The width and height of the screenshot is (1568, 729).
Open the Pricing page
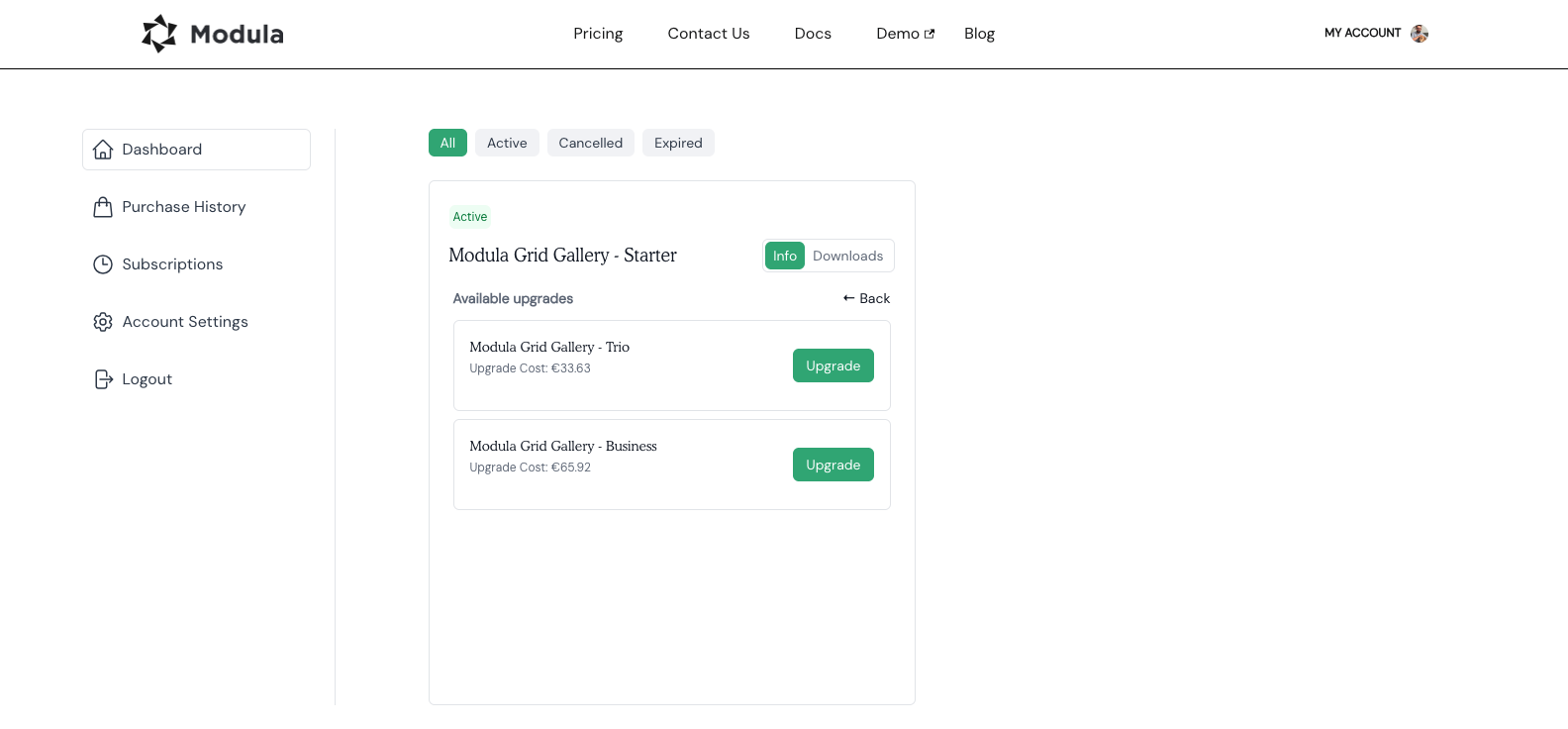tap(598, 34)
